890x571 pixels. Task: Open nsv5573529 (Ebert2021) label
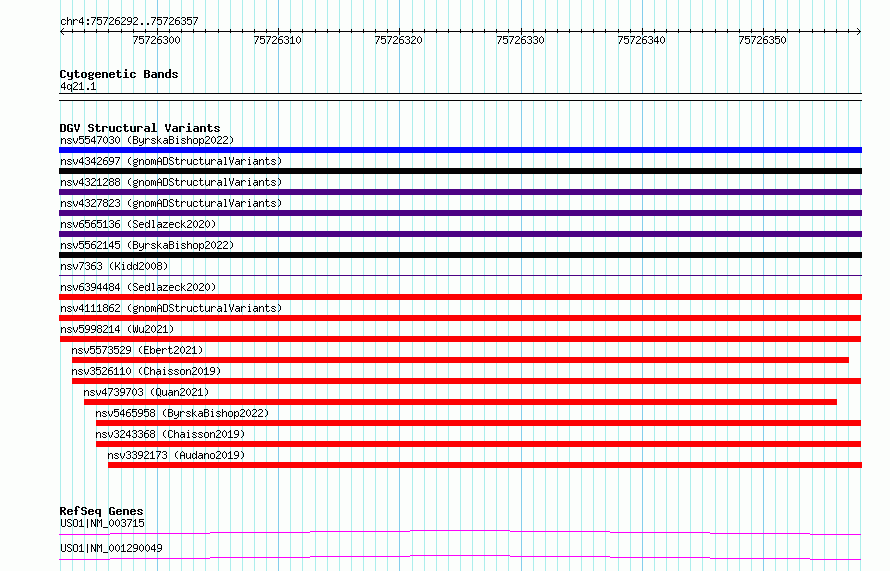137,350
